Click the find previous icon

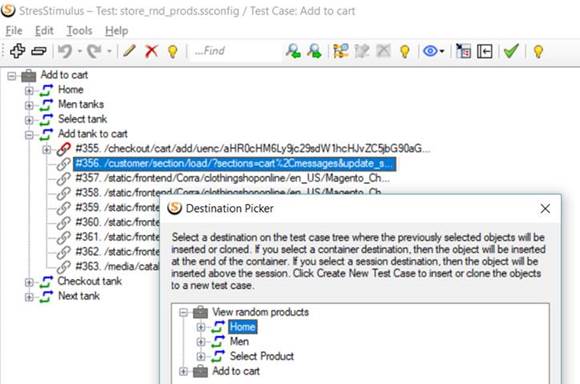(x=293, y=51)
